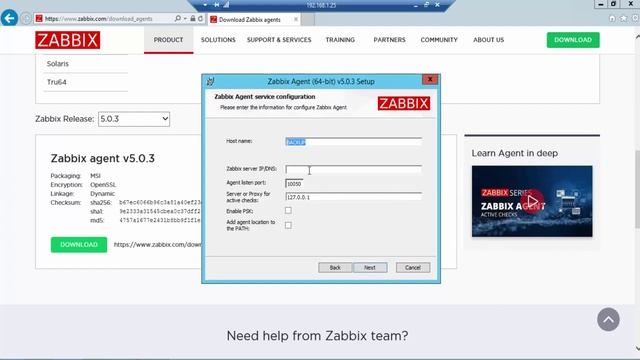The width and height of the screenshot is (640, 360).
Task: Click the Zabbix agent v5.0.3 heading
Action: pos(102,158)
